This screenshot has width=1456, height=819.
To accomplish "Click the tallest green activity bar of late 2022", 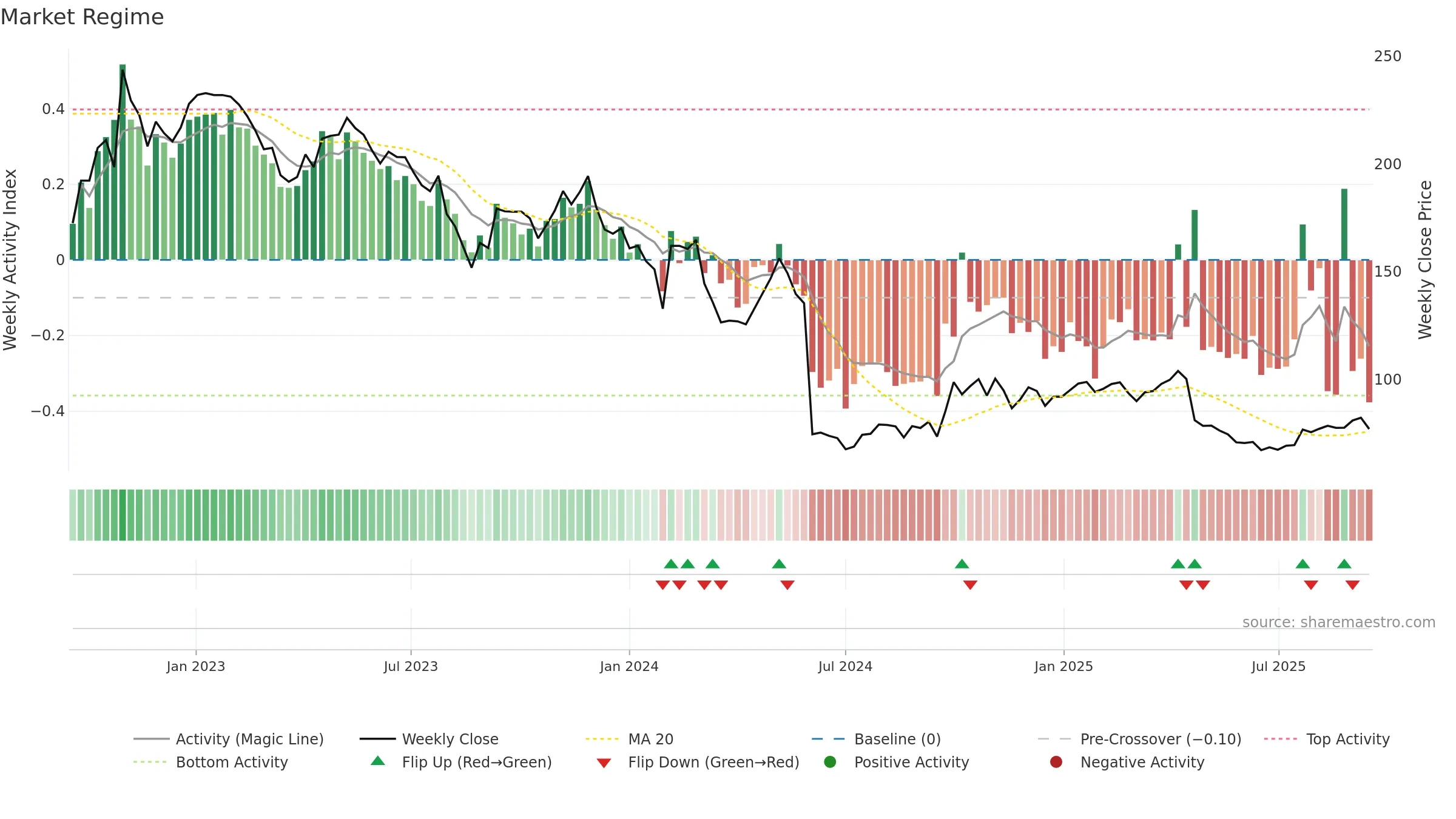I will 123,162.
